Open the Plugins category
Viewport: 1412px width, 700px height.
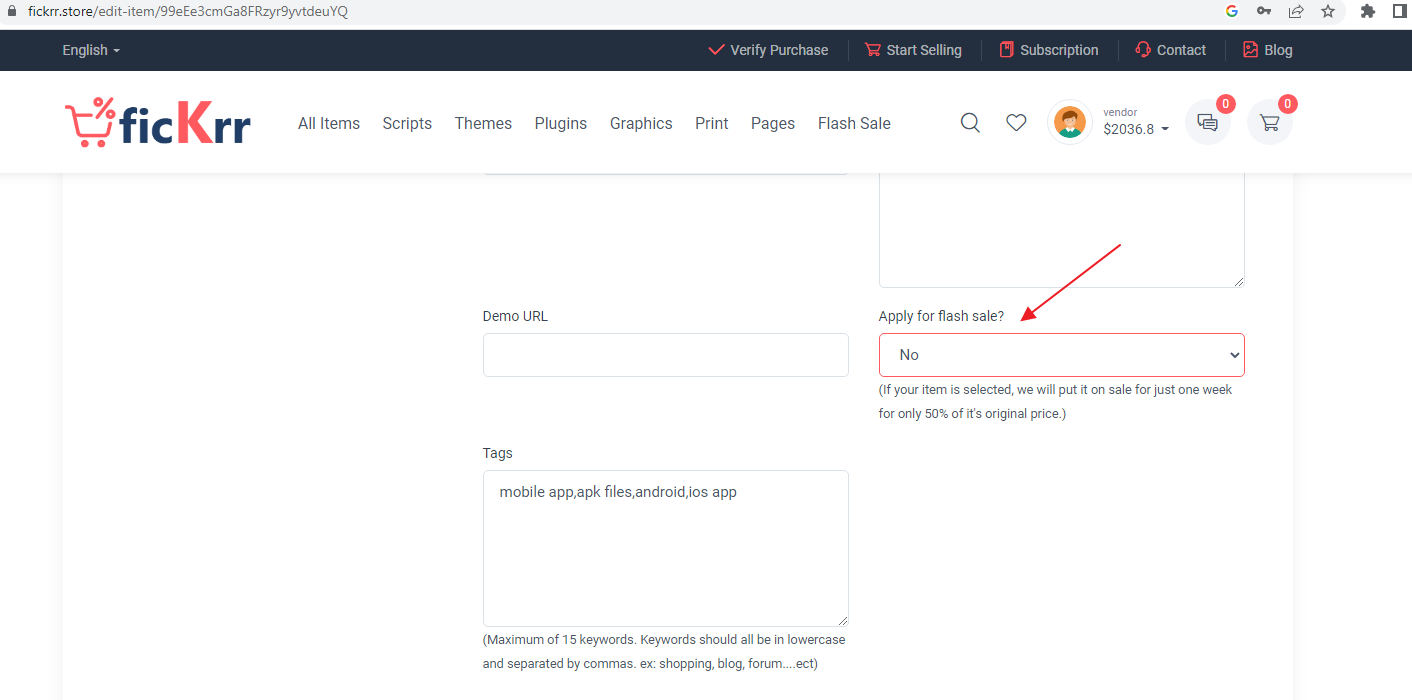pos(561,123)
